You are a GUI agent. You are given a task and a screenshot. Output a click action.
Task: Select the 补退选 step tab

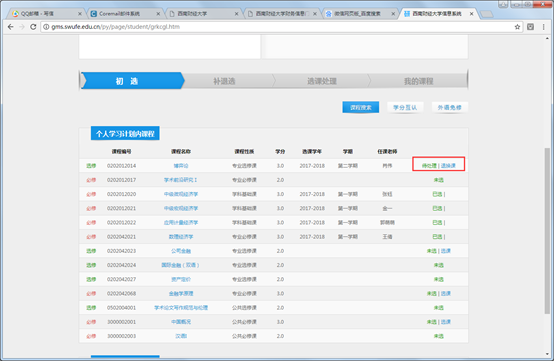(x=225, y=81)
